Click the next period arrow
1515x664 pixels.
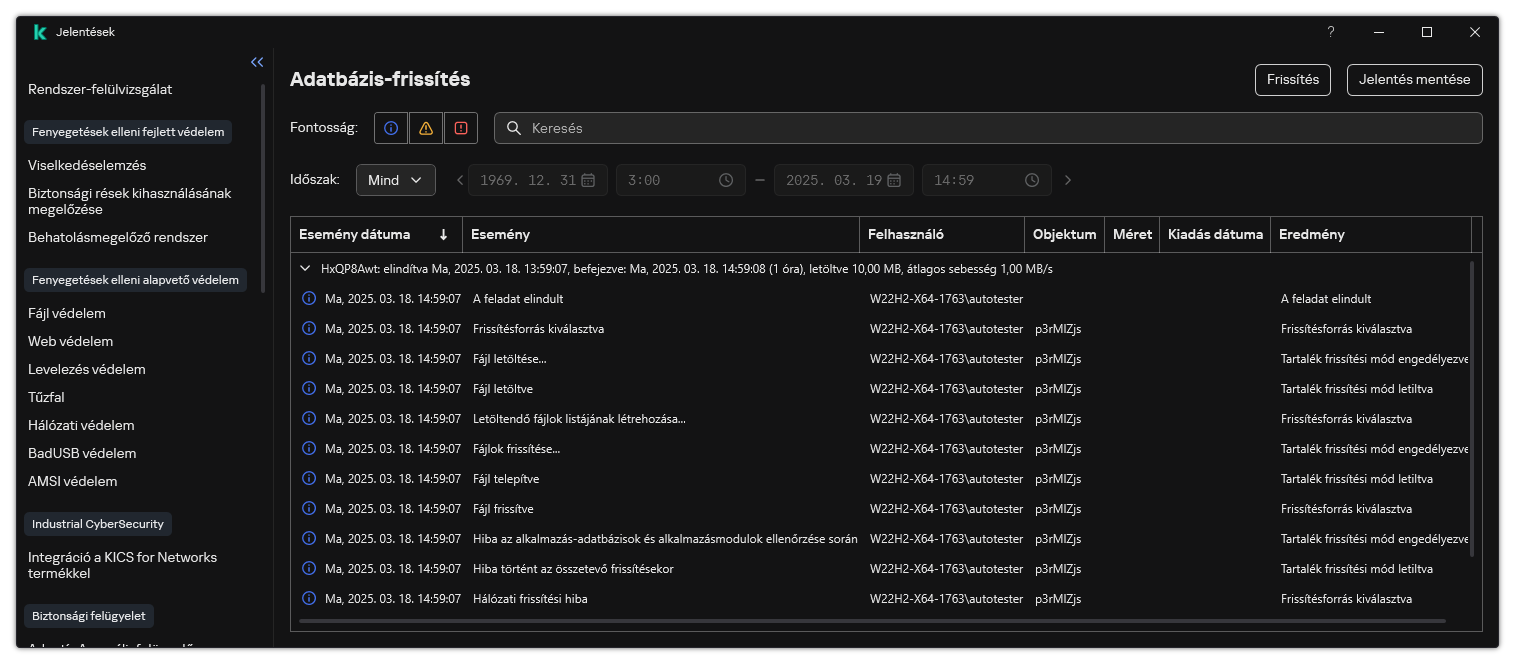click(x=1068, y=180)
